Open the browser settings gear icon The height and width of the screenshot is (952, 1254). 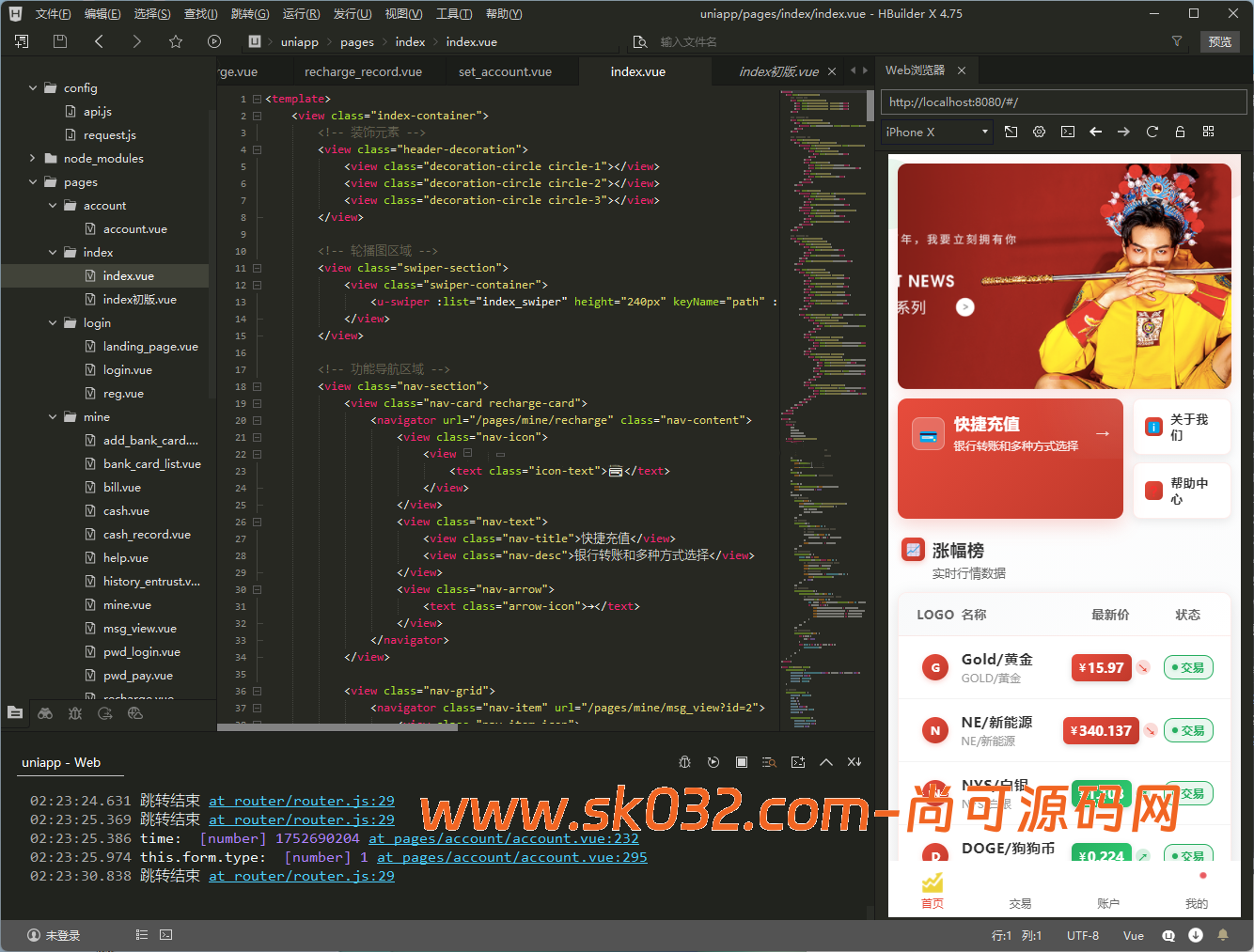pyautogui.click(x=1039, y=132)
